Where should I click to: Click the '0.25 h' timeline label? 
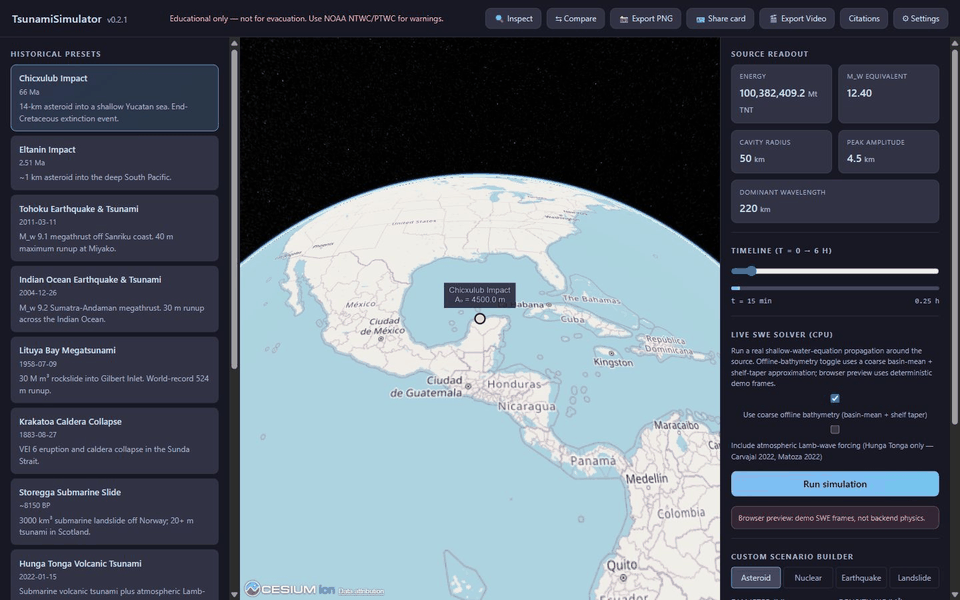(926, 301)
